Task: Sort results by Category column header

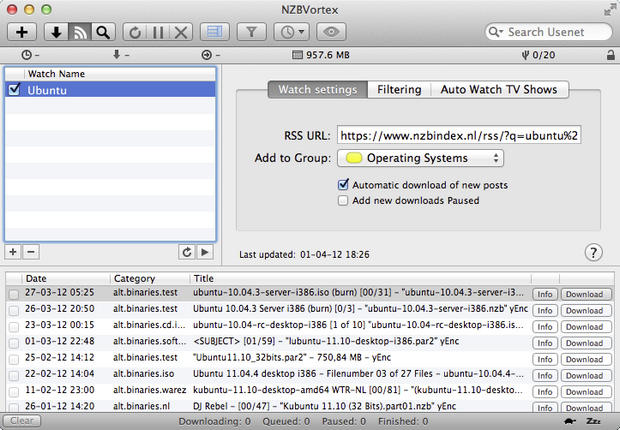Action: pyautogui.click(x=150, y=278)
